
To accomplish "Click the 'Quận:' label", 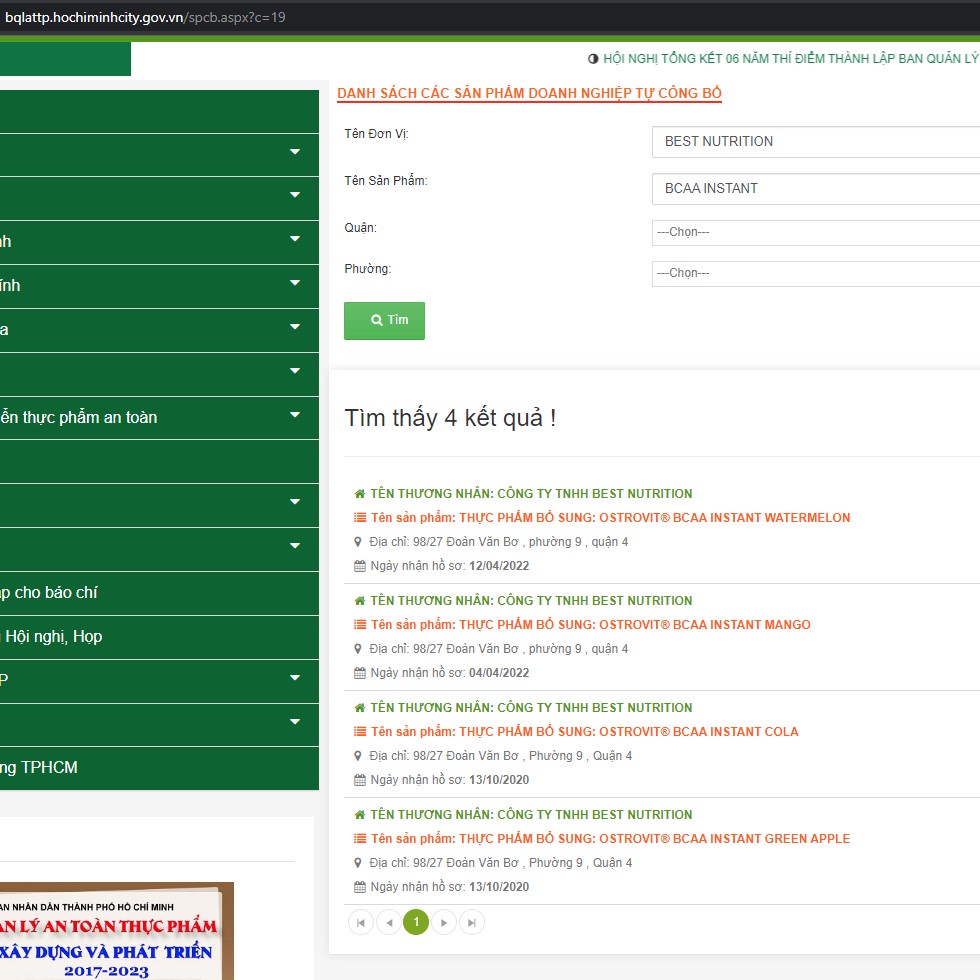I will (x=361, y=228).
